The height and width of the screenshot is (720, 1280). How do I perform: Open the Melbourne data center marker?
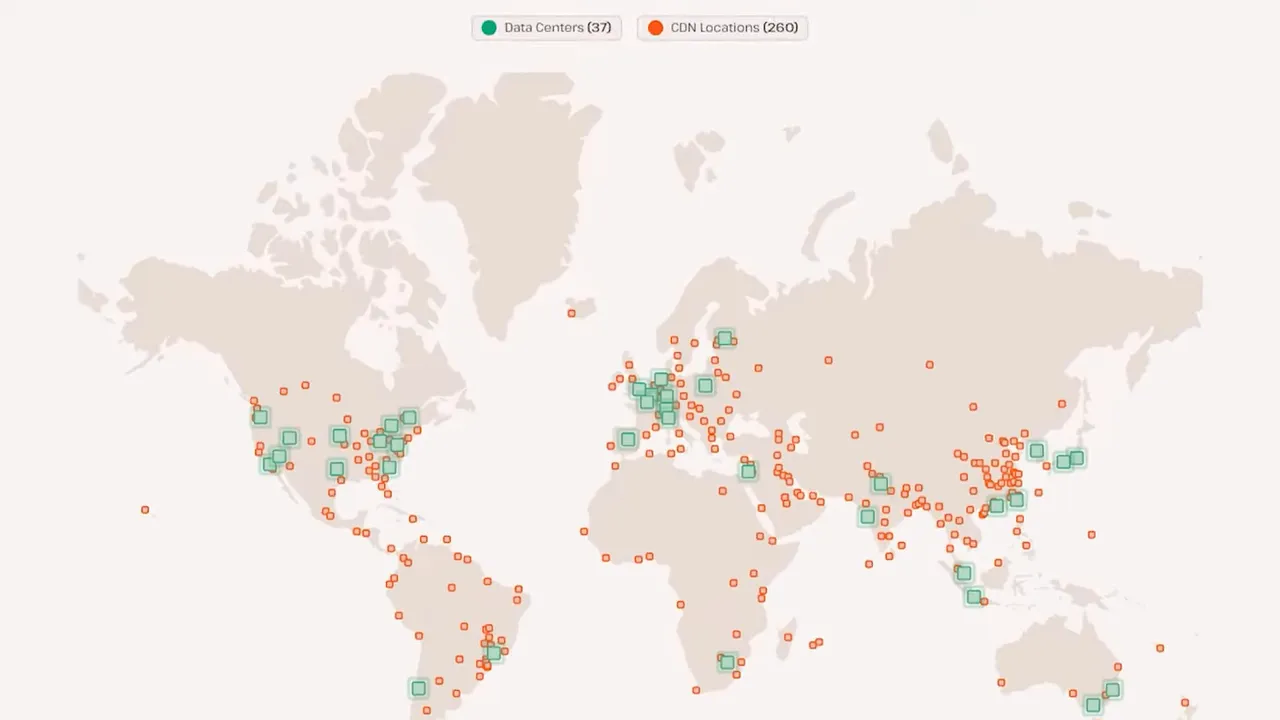(x=1093, y=705)
